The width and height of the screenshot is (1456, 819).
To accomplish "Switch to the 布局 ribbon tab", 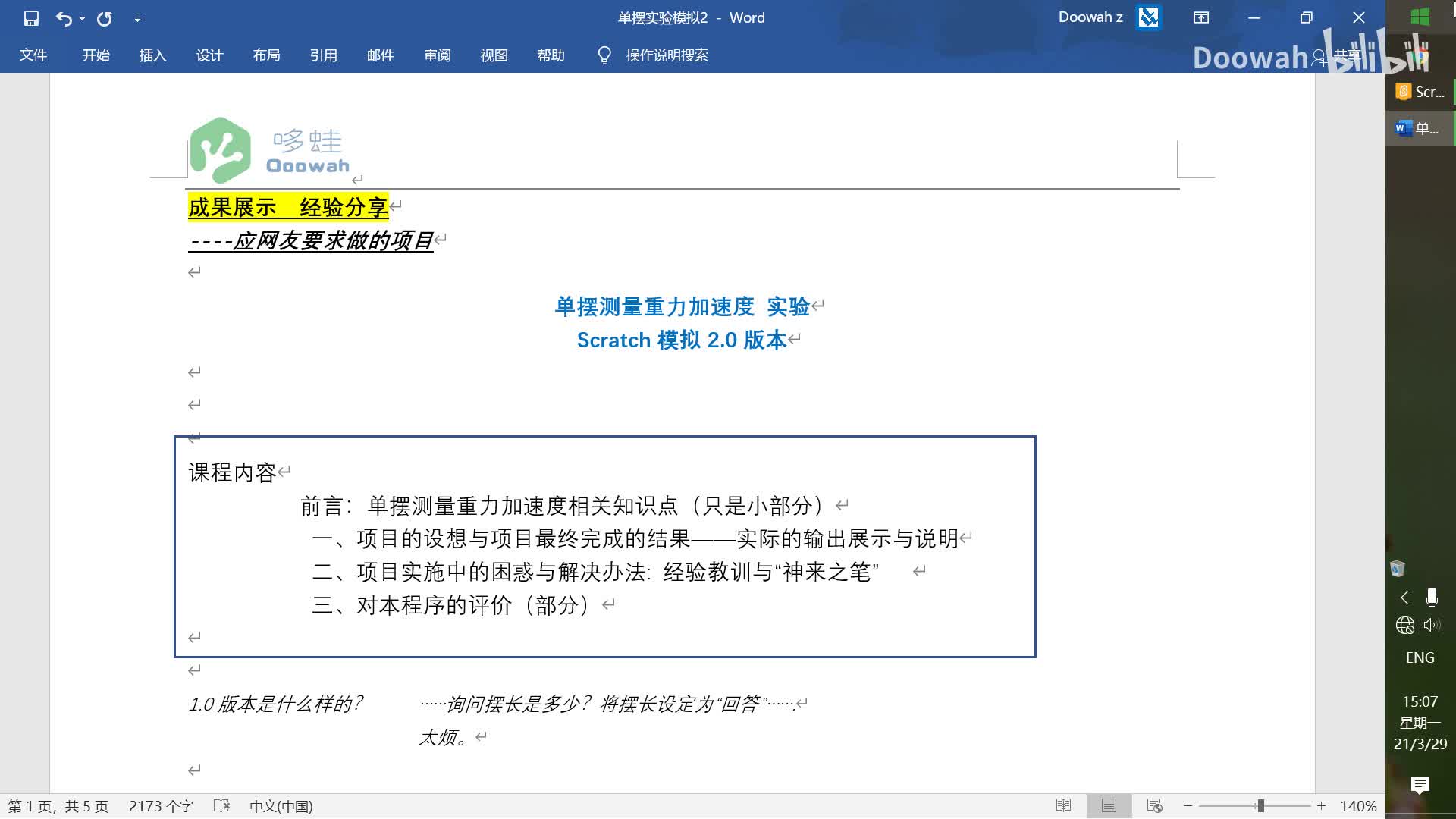I will click(x=267, y=55).
